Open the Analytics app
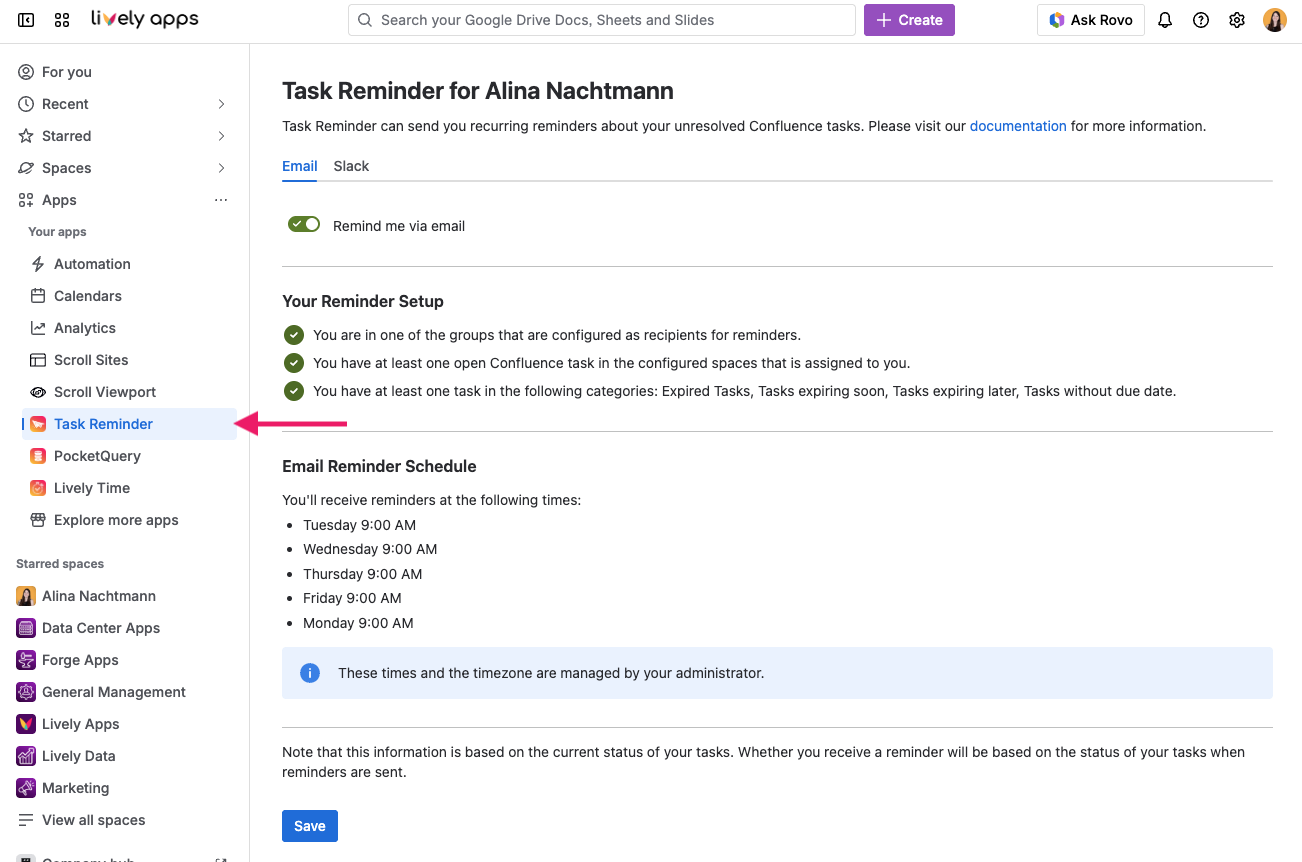The image size is (1302, 862). [83, 327]
